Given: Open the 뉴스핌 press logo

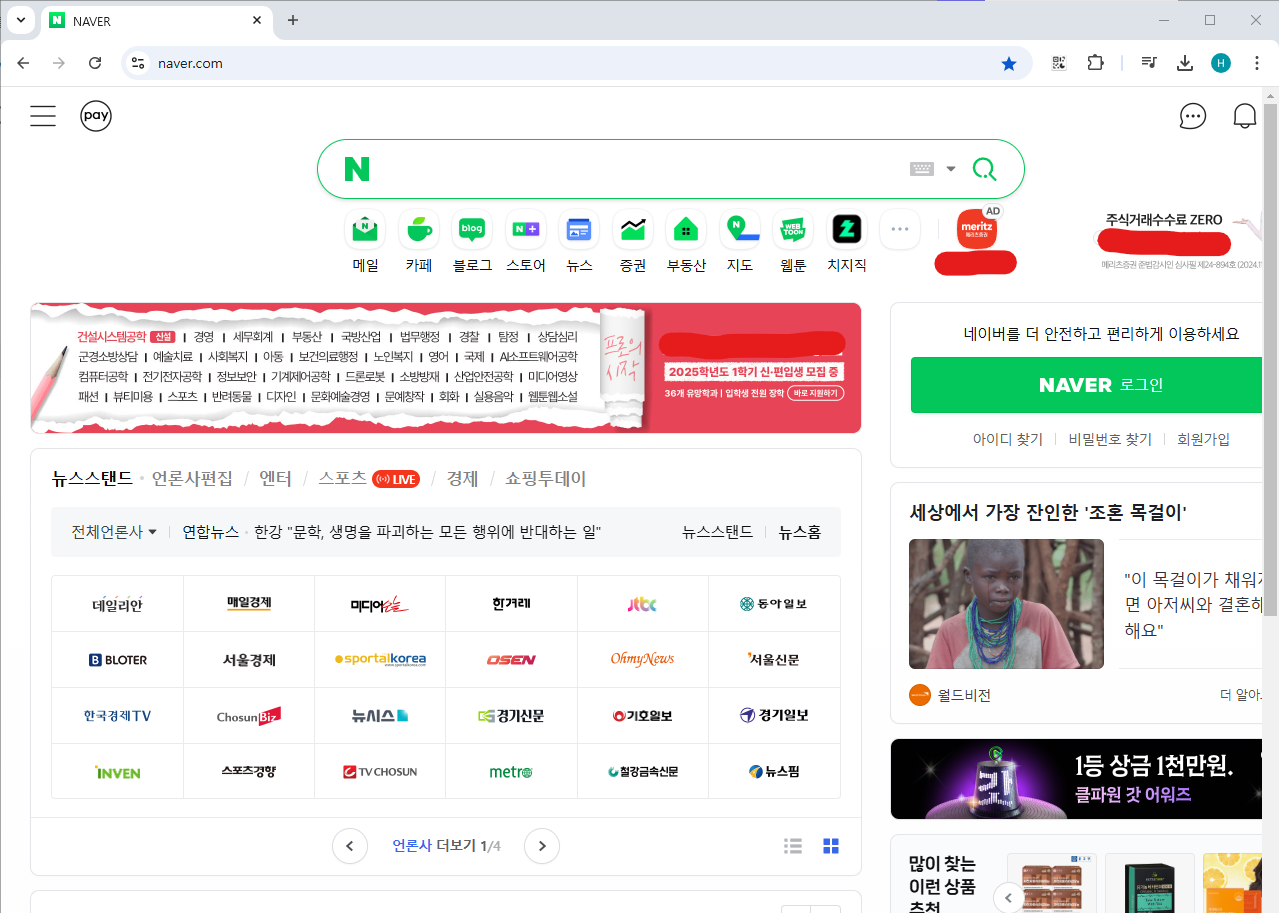Looking at the screenshot, I should (774, 772).
